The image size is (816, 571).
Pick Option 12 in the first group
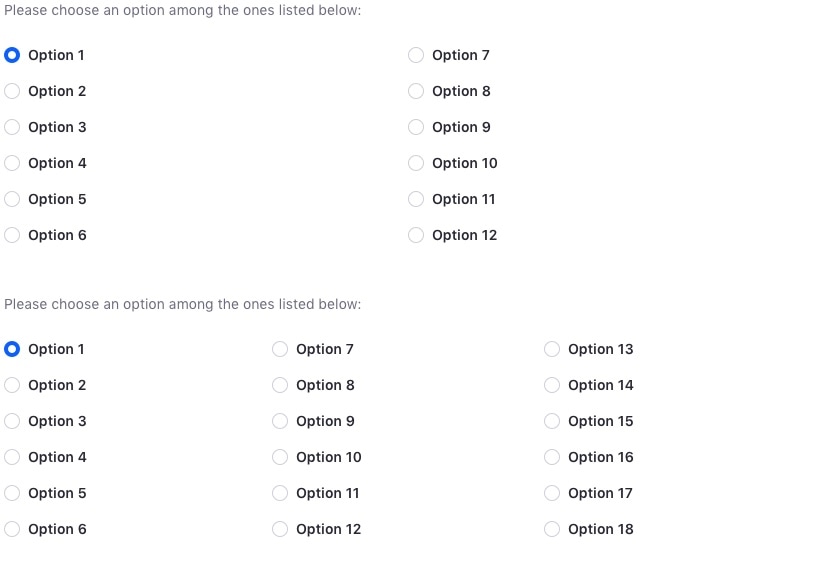416,235
